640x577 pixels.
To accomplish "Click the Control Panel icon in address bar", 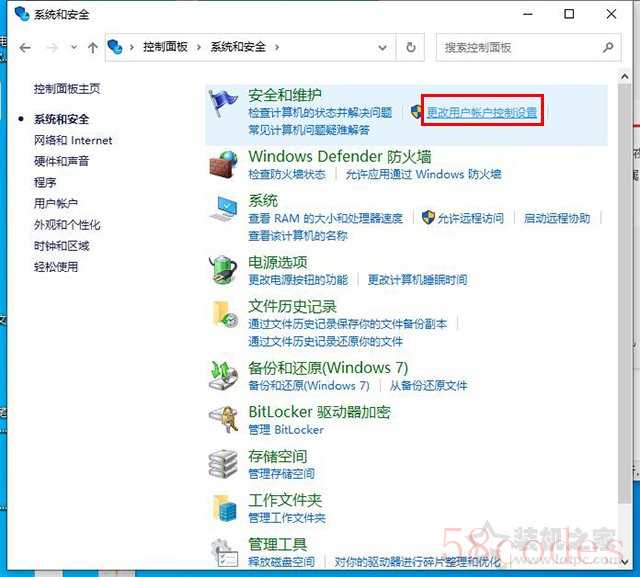I will pyautogui.click(x=115, y=47).
